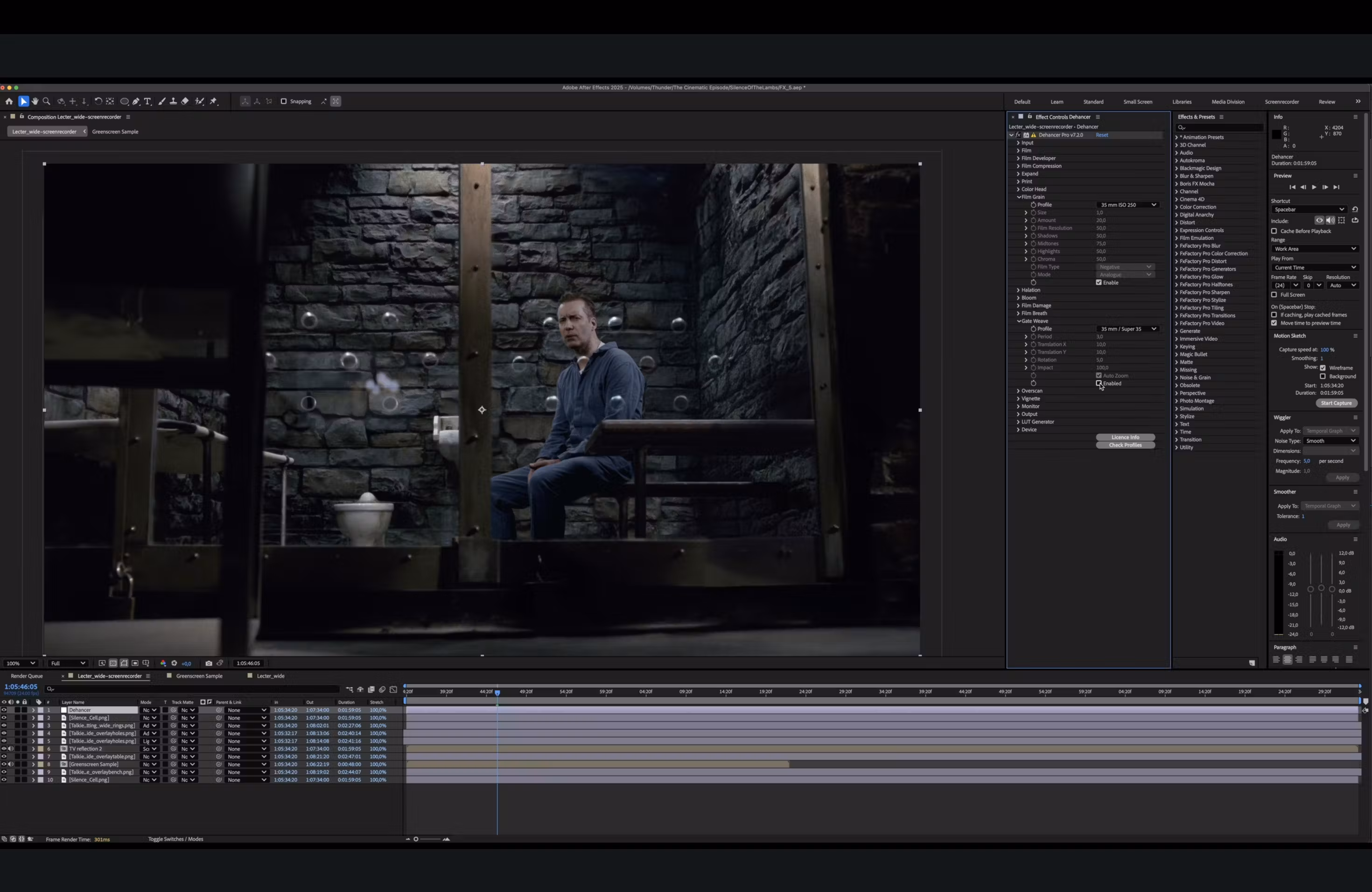Open the Lecter_wide timeline tab

[270, 676]
